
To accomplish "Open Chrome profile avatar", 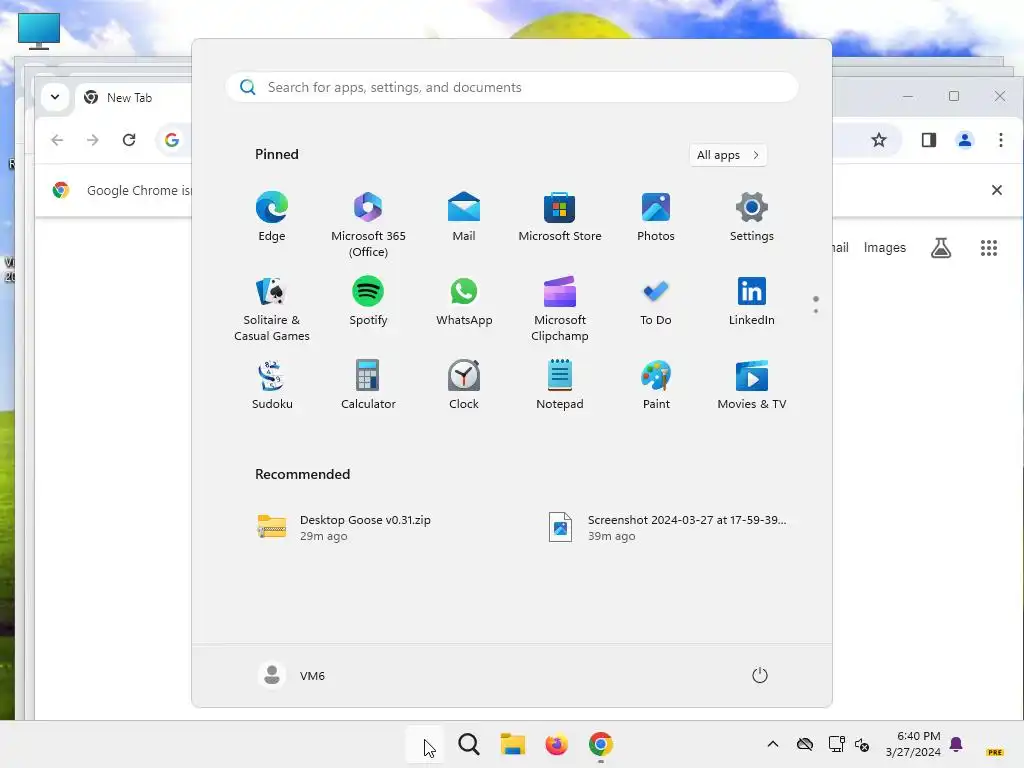I will coord(965,140).
